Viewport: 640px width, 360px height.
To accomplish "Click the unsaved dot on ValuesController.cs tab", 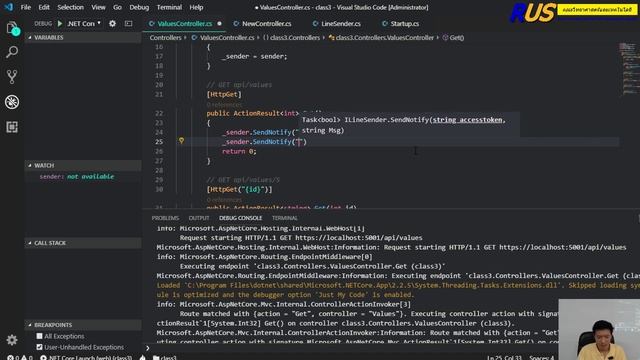I will [220, 24].
